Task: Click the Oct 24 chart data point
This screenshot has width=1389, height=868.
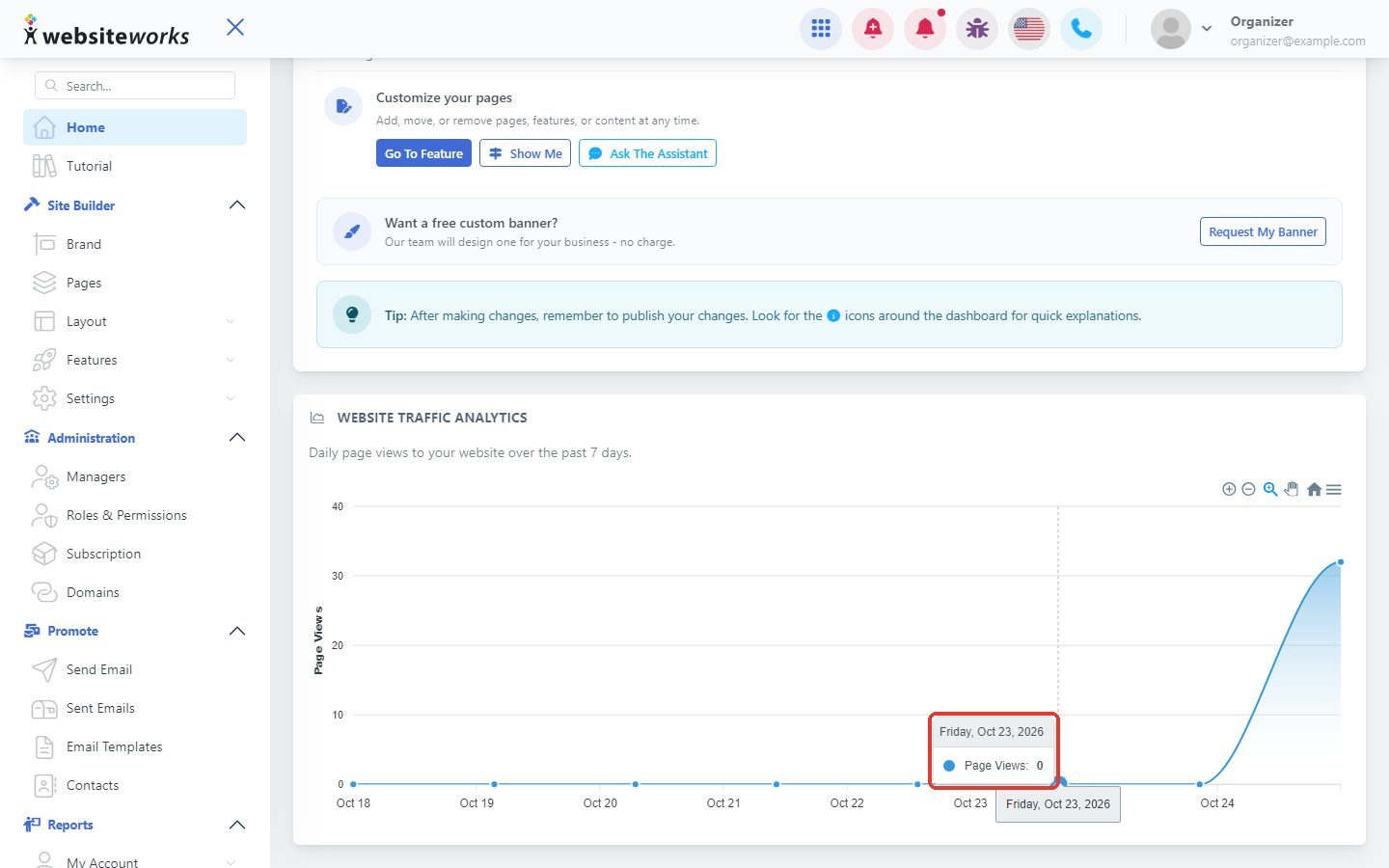Action: (1200, 784)
